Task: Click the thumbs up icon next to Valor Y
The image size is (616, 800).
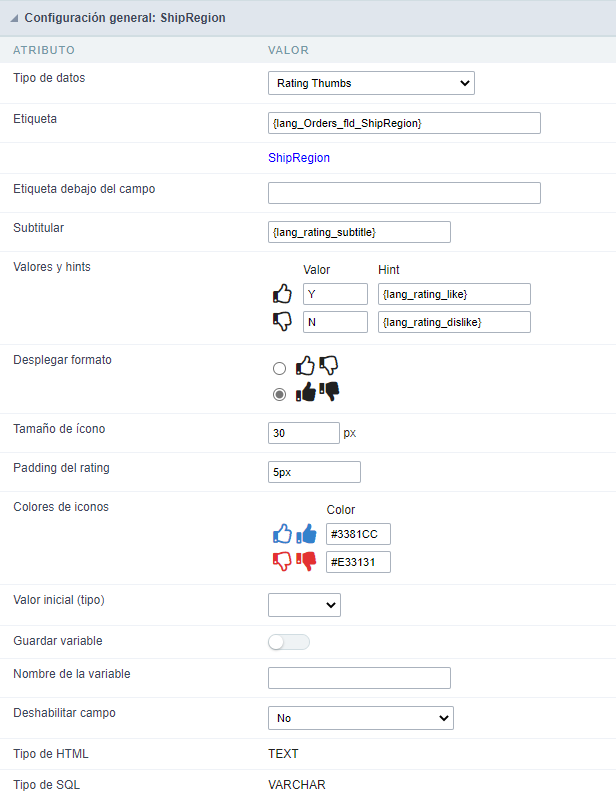Action: [x=282, y=293]
